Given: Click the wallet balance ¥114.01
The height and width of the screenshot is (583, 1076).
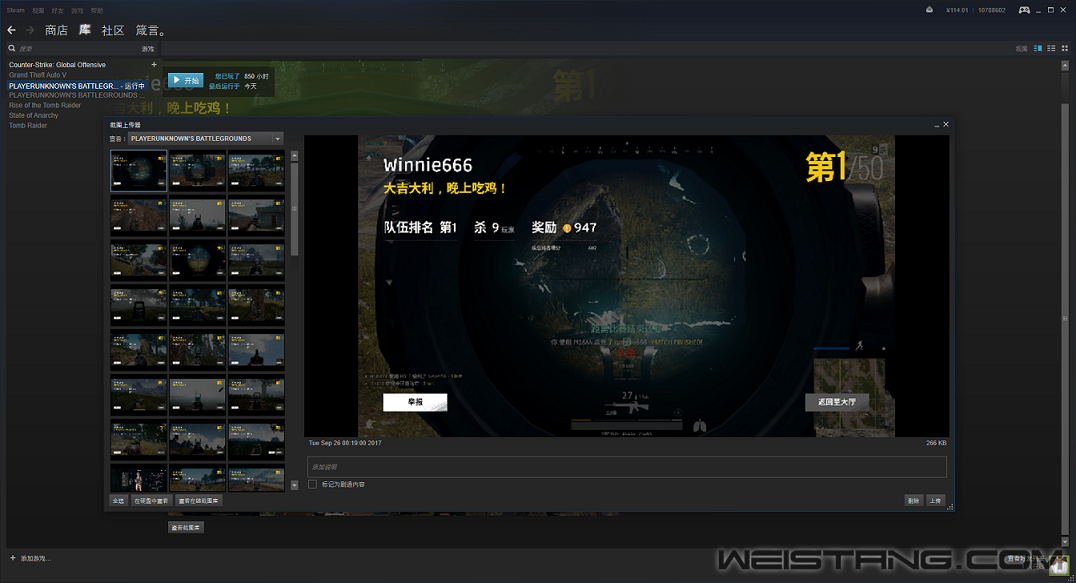Looking at the screenshot, I should pyautogui.click(x=957, y=10).
